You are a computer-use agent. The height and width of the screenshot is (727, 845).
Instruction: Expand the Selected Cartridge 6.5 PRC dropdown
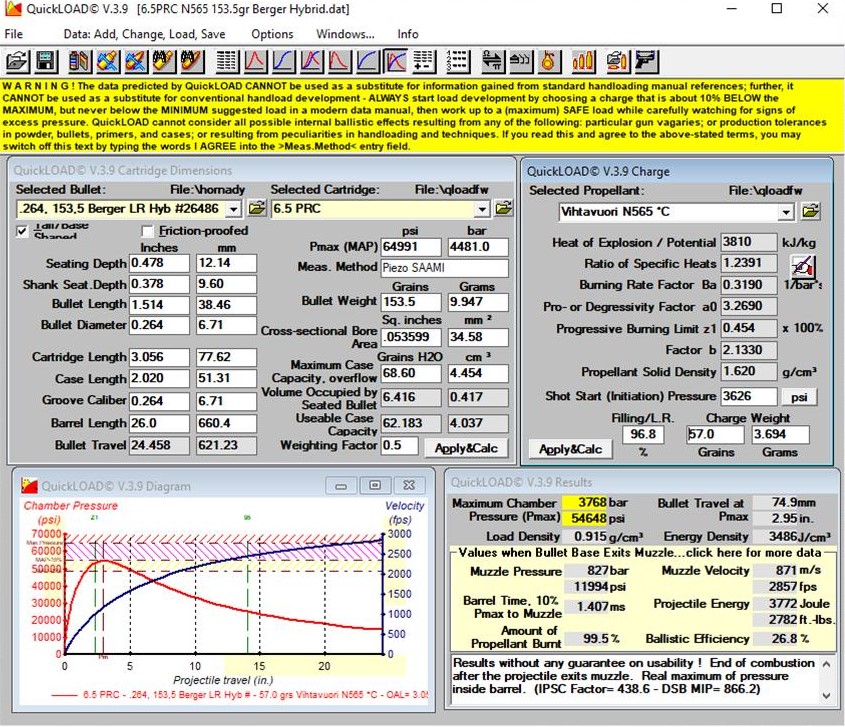[482, 209]
